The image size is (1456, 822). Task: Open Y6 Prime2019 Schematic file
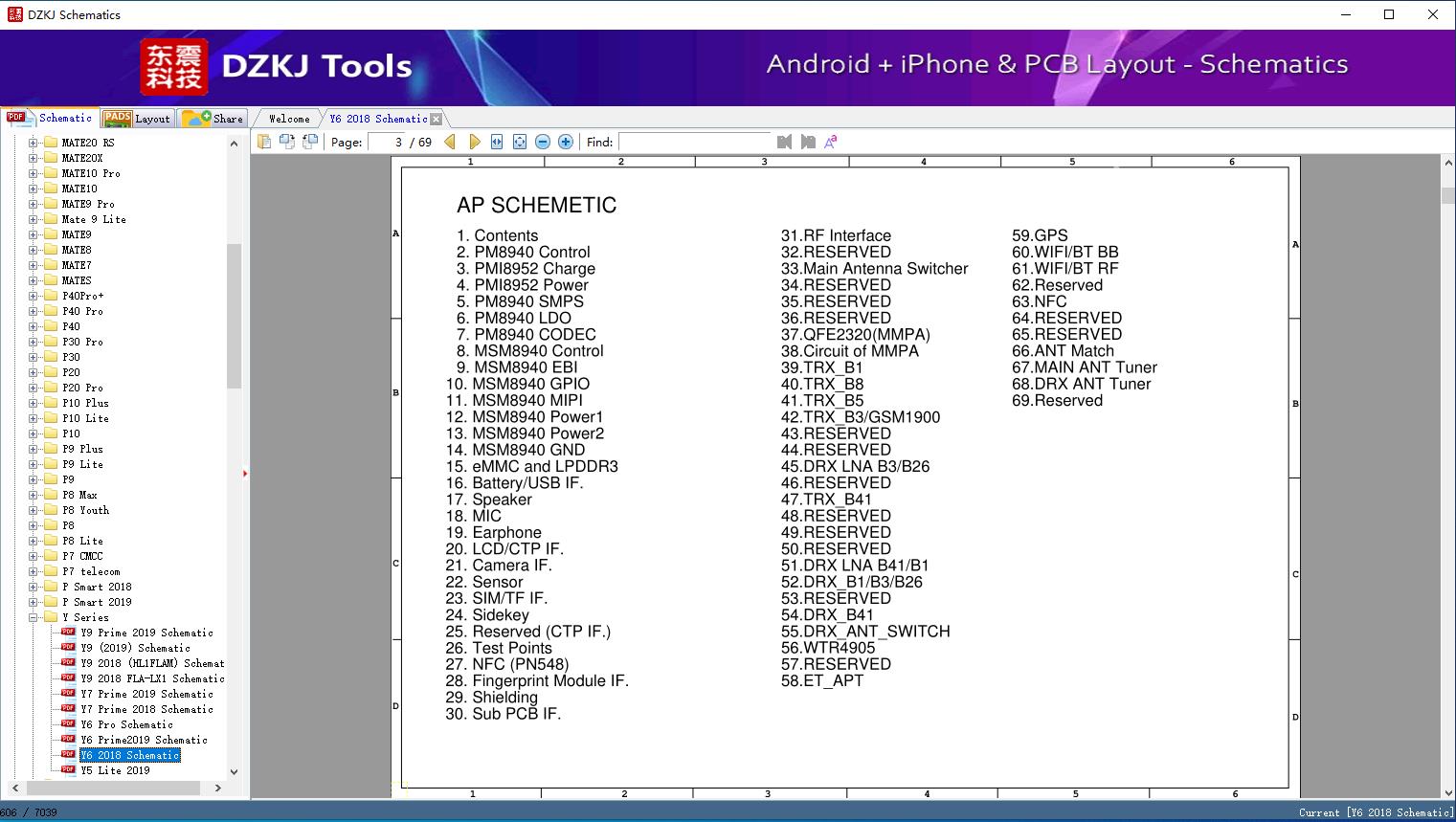[x=144, y=740]
